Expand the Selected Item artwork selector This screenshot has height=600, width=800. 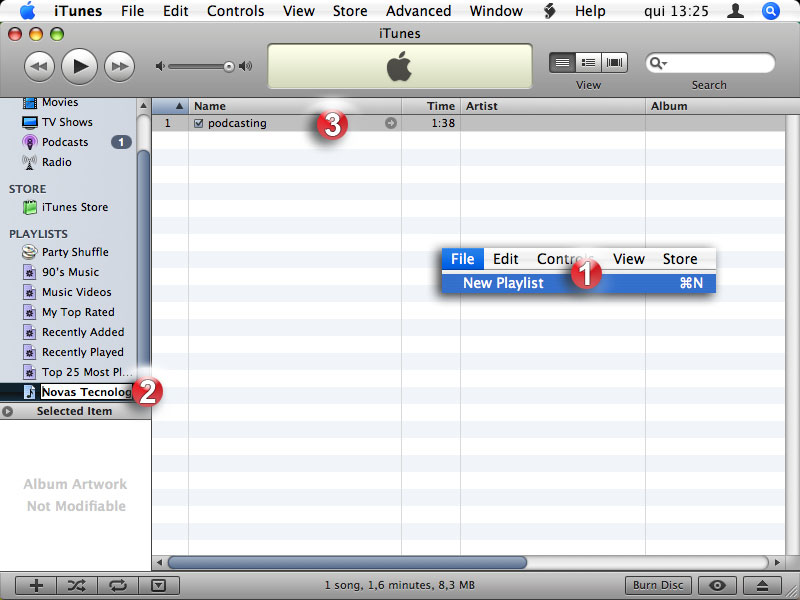[8, 411]
